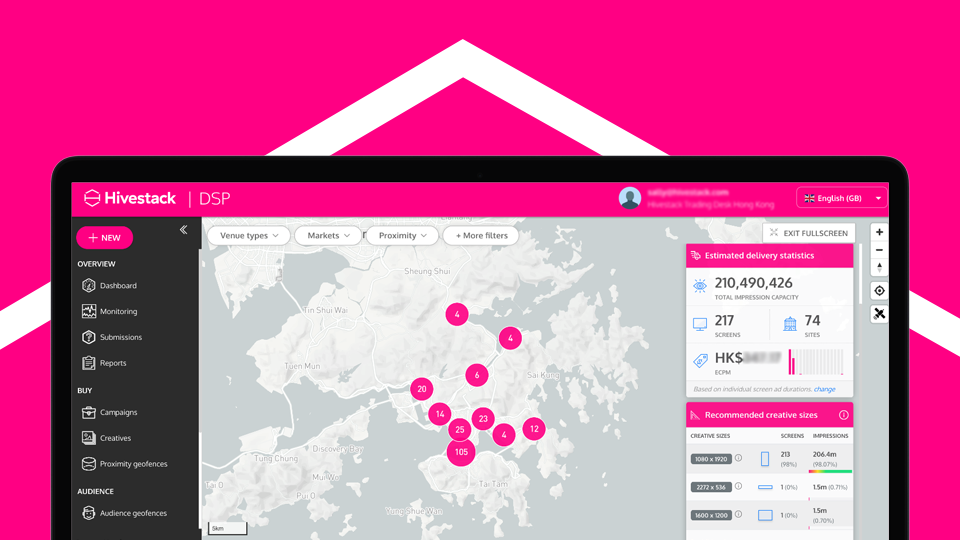Open Audience geofences in the sidebar
This screenshot has height=540, width=960.
pyautogui.click(x=133, y=513)
